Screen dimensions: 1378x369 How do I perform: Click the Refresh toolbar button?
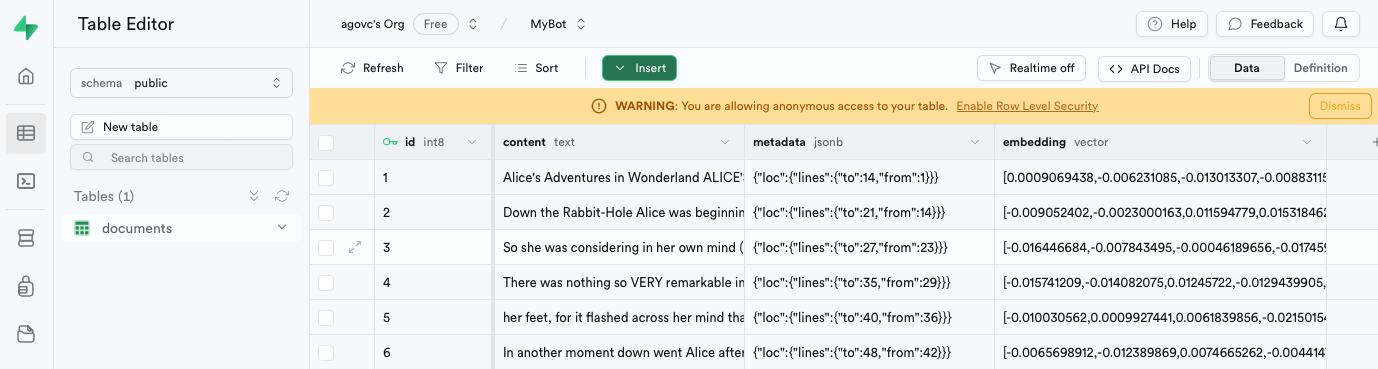(x=372, y=68)
